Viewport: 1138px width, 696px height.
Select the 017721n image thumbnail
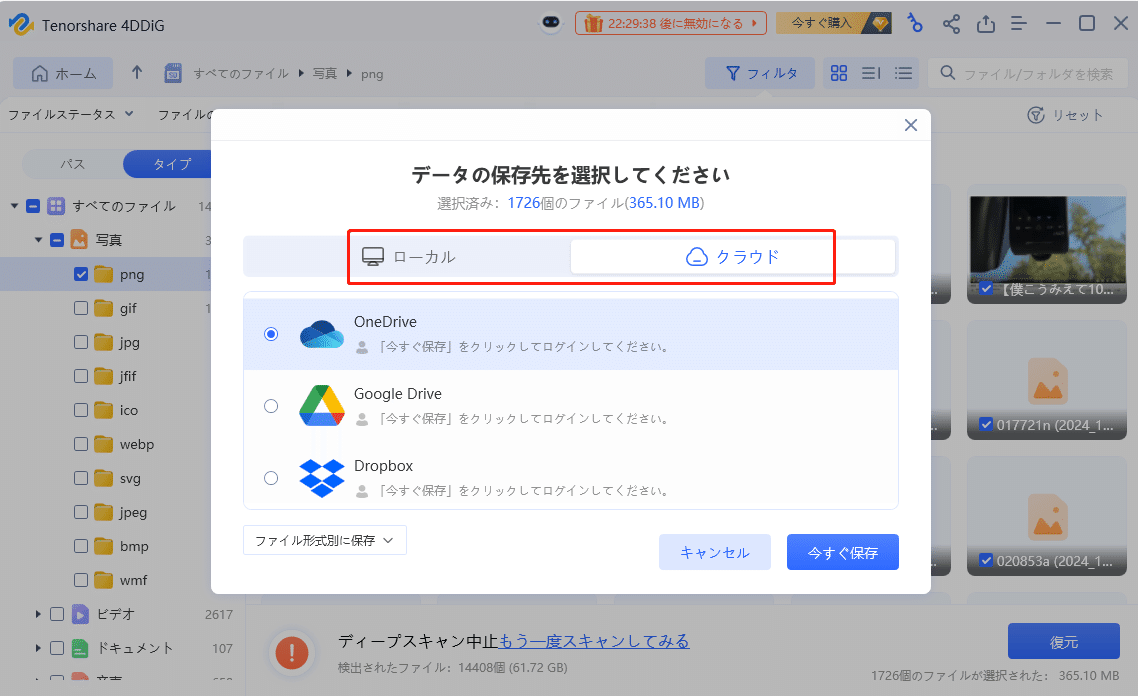pos(1046,382)
